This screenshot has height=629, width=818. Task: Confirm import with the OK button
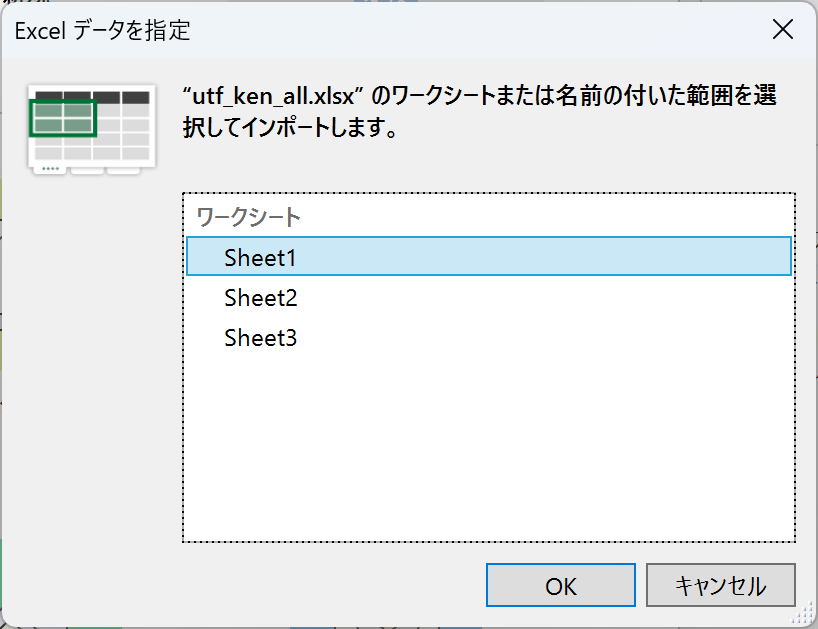point(560,585)
